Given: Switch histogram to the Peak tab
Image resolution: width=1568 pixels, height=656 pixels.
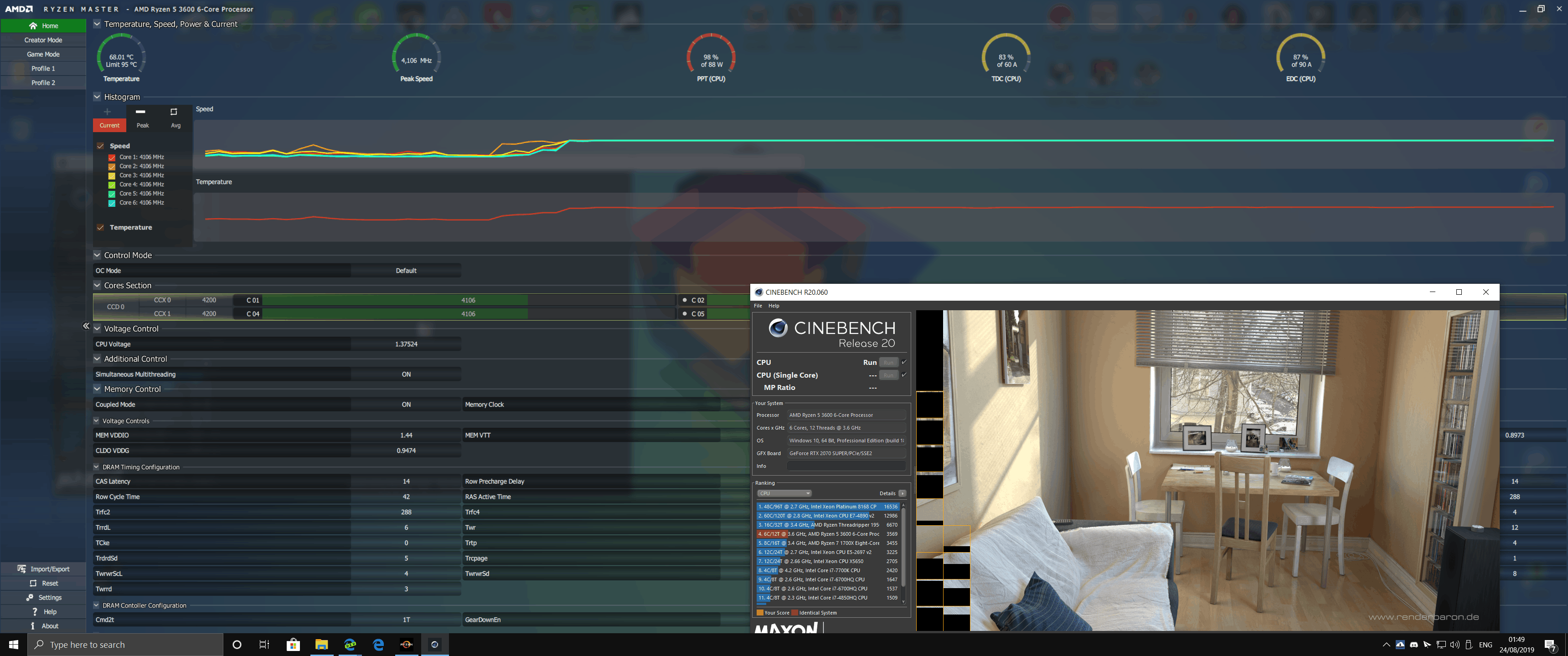Looking at the screenshot, I should point(142,125).
